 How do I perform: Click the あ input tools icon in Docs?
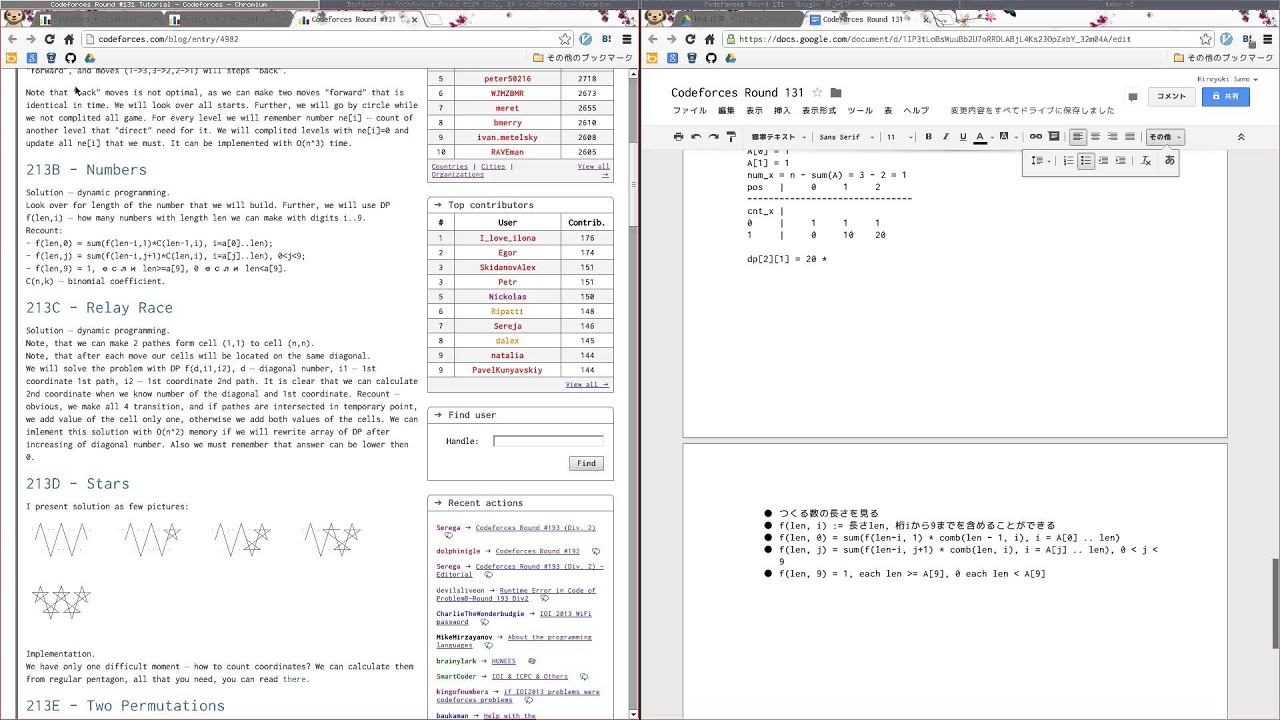coord(1169,161)
